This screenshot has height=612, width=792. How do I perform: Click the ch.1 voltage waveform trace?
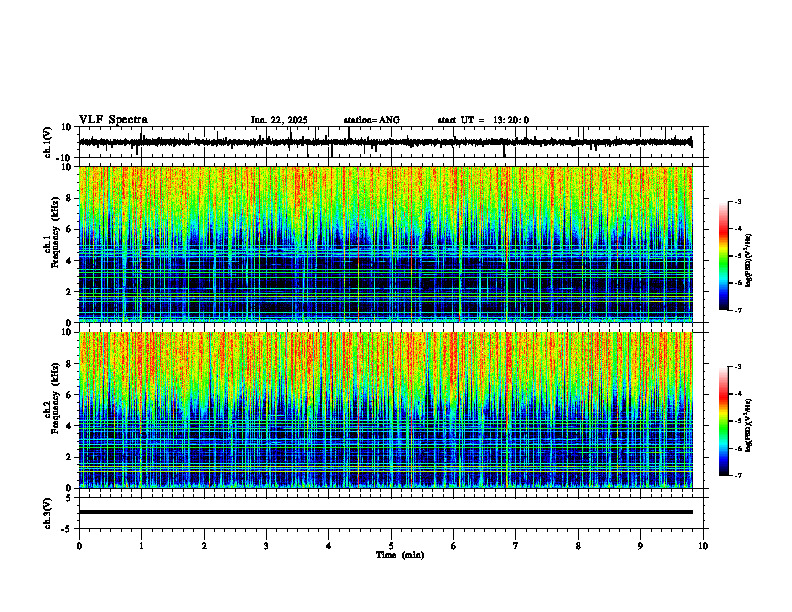386,142
